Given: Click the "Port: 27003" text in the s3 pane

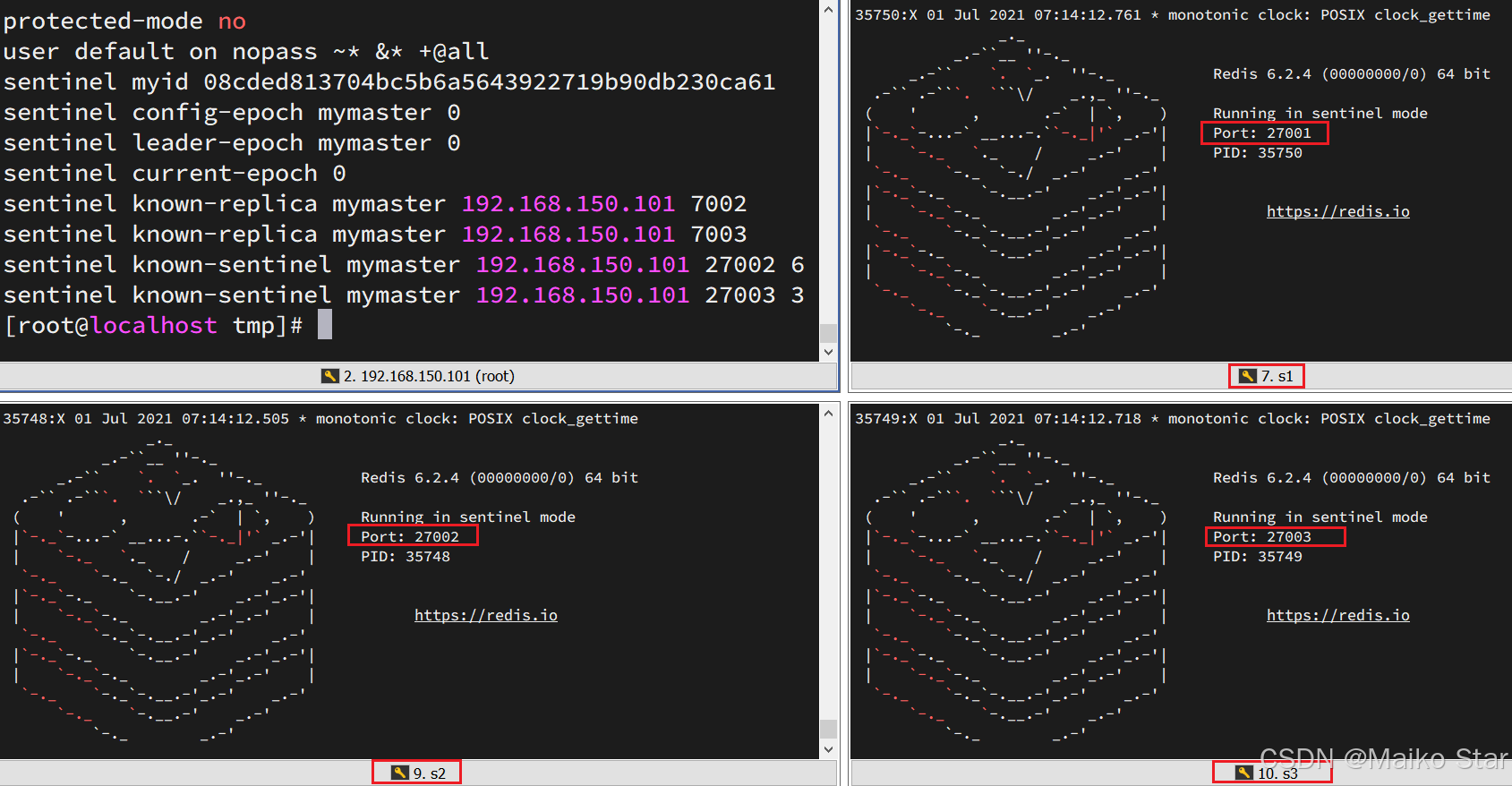Looking at the screenshot, I should 1261,537.
